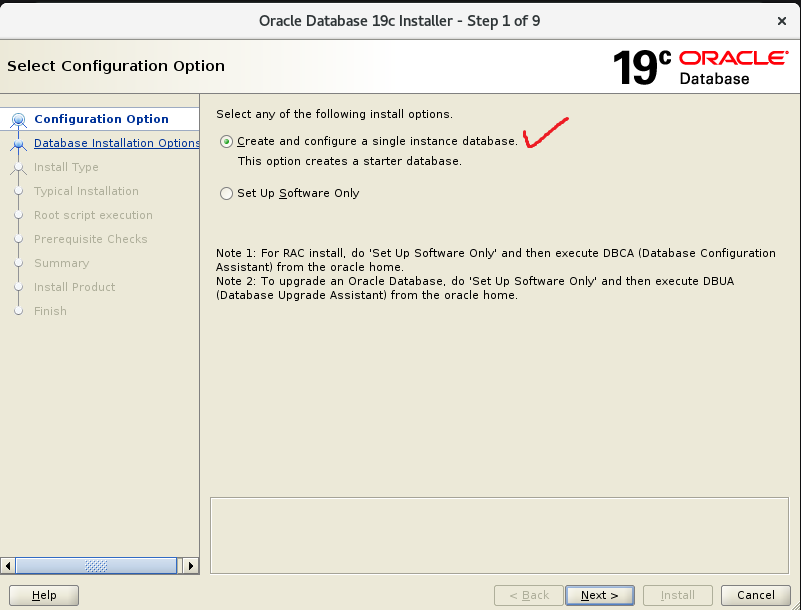801x610 pixels.
Task: Open the Database Installation Options step link
Action: [x=116, y=143]
